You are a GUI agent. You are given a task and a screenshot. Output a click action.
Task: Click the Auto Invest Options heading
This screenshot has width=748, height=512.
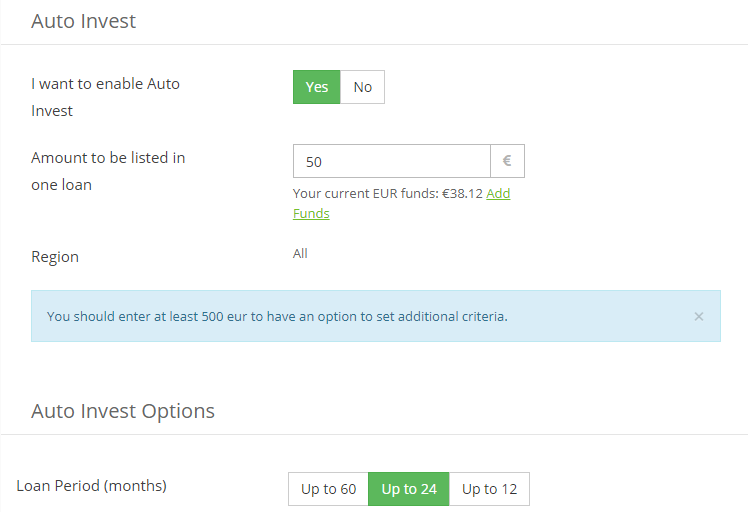tap(123, 411)
